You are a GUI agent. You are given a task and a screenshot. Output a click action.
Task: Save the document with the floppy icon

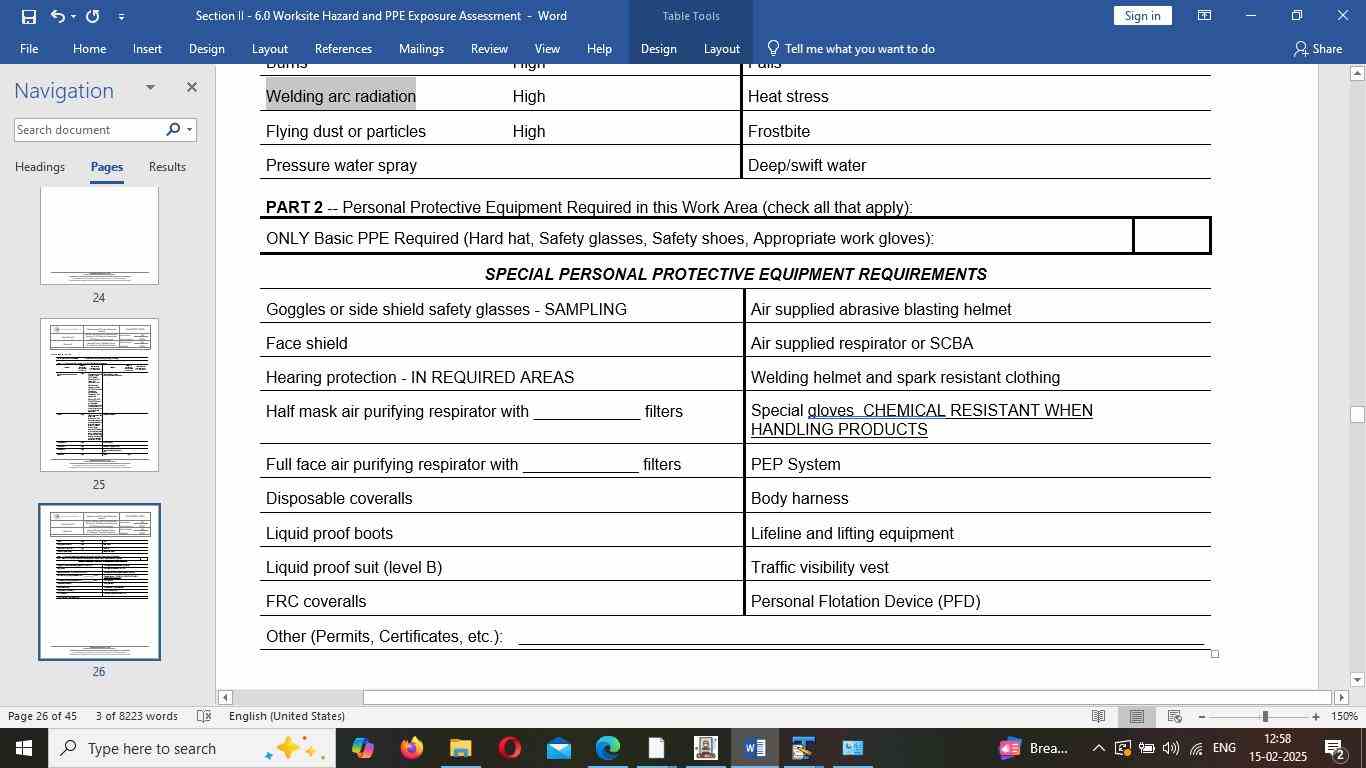click(28, 16)
